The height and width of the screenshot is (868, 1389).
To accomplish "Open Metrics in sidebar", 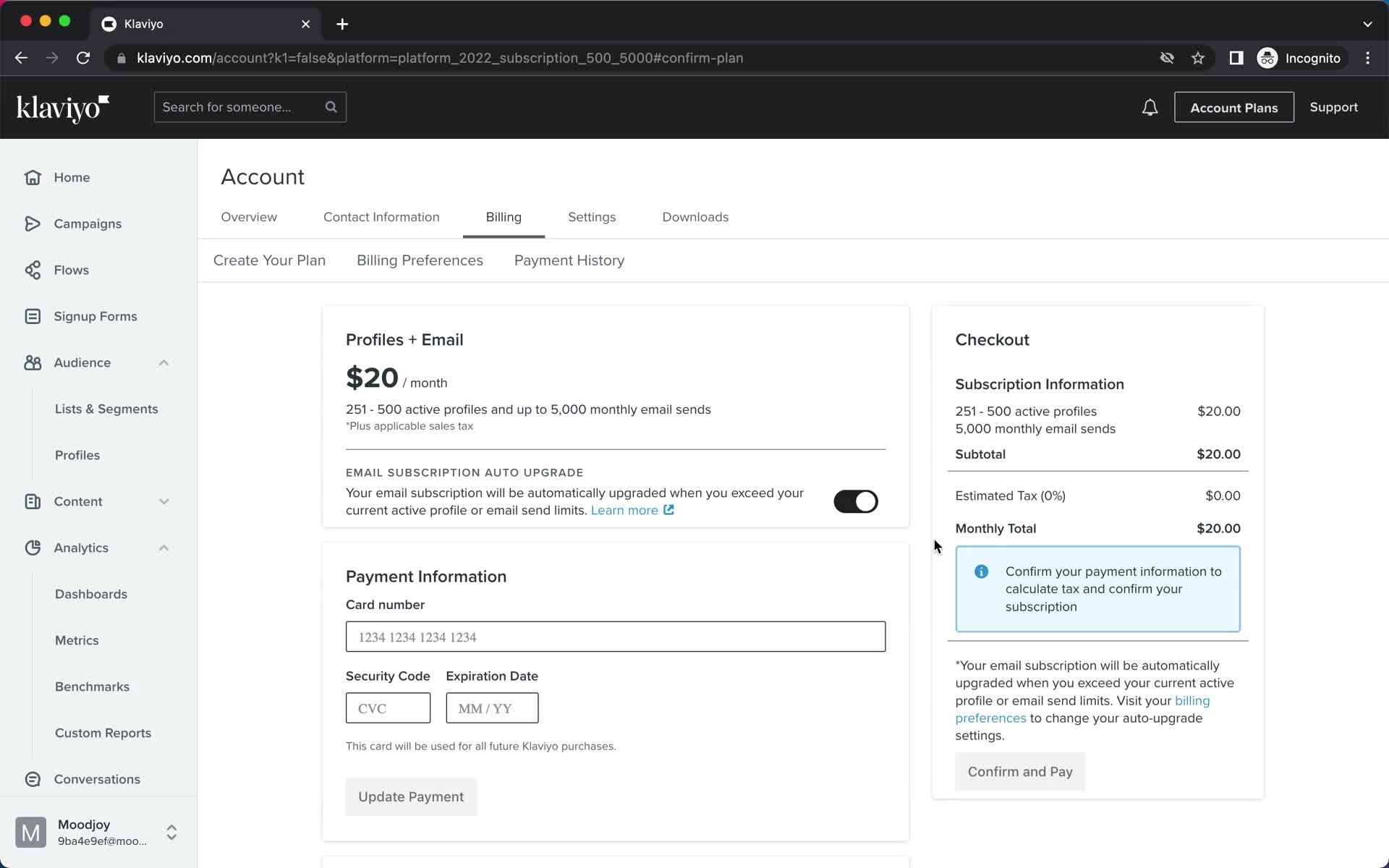I will click(77, 640).
